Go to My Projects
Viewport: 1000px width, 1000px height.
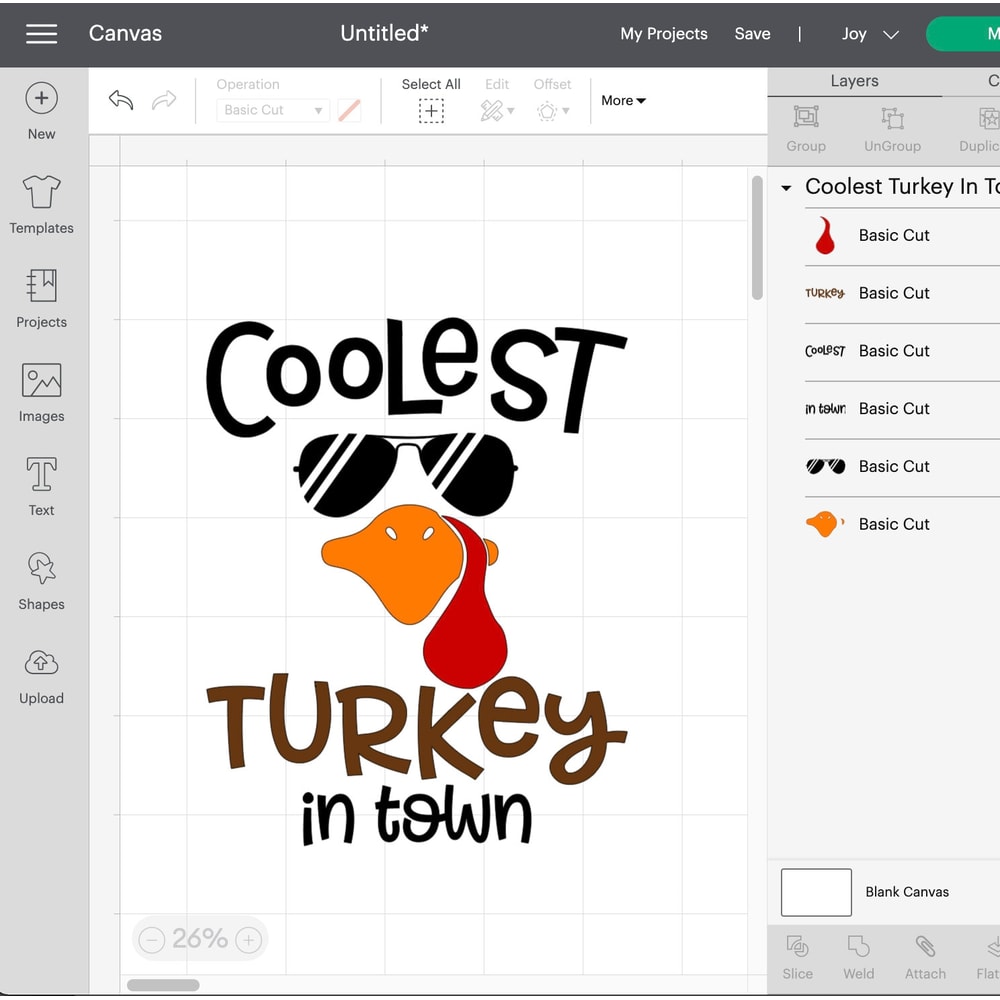(x=663, y=33)
